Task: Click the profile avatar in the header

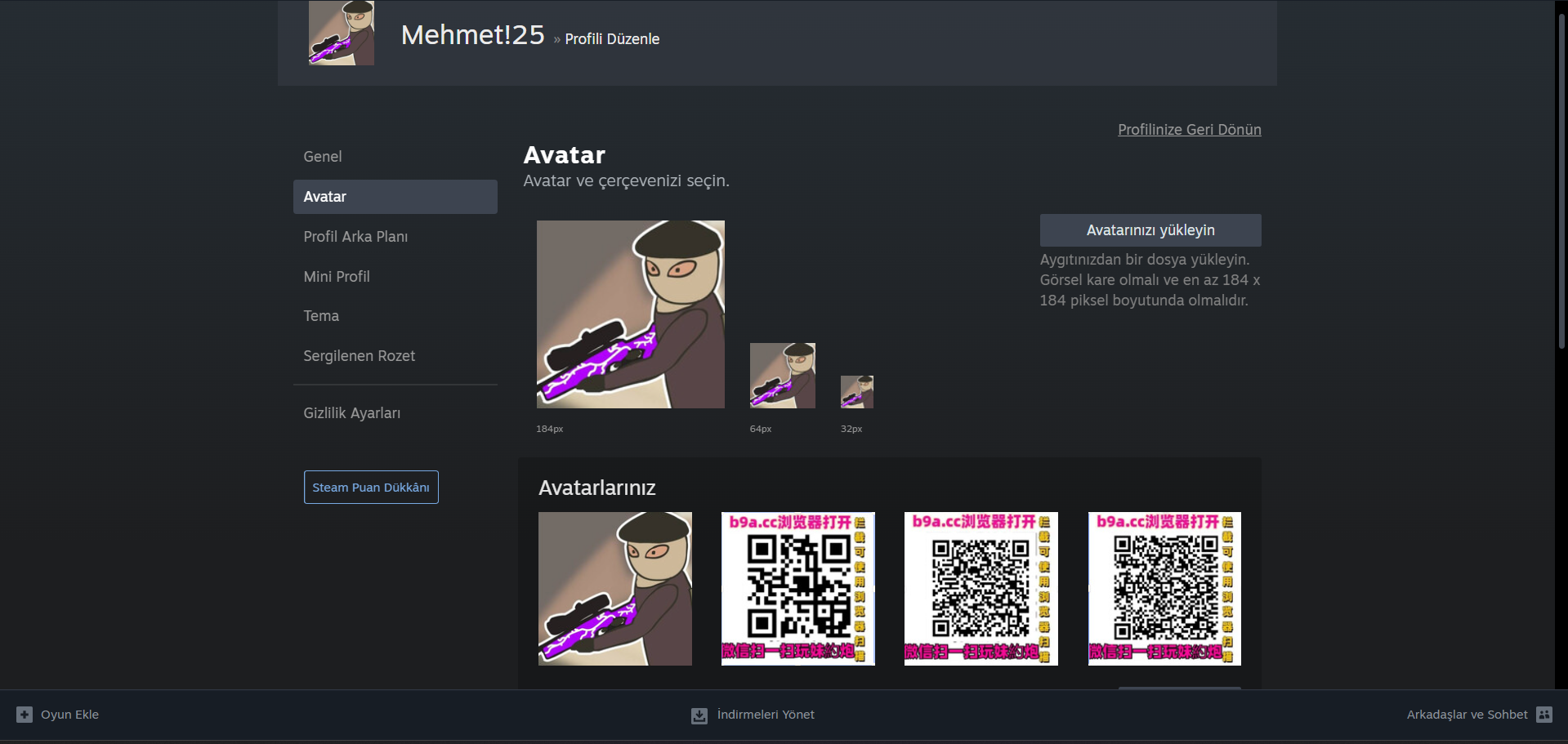Action: (342, 33)
